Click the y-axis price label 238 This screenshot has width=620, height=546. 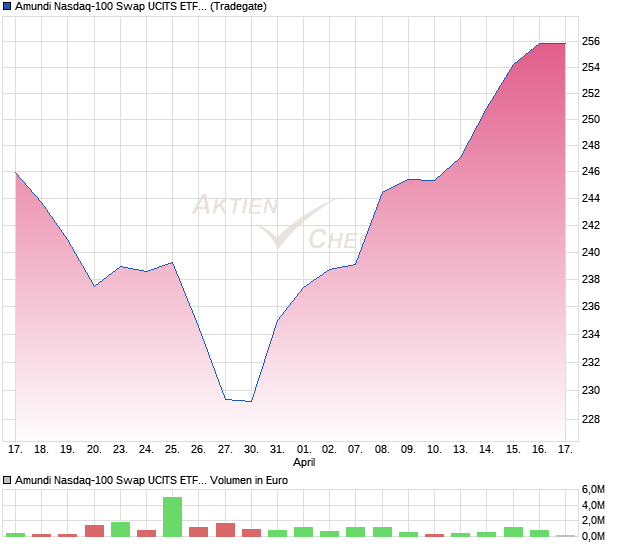pos(591,279)
